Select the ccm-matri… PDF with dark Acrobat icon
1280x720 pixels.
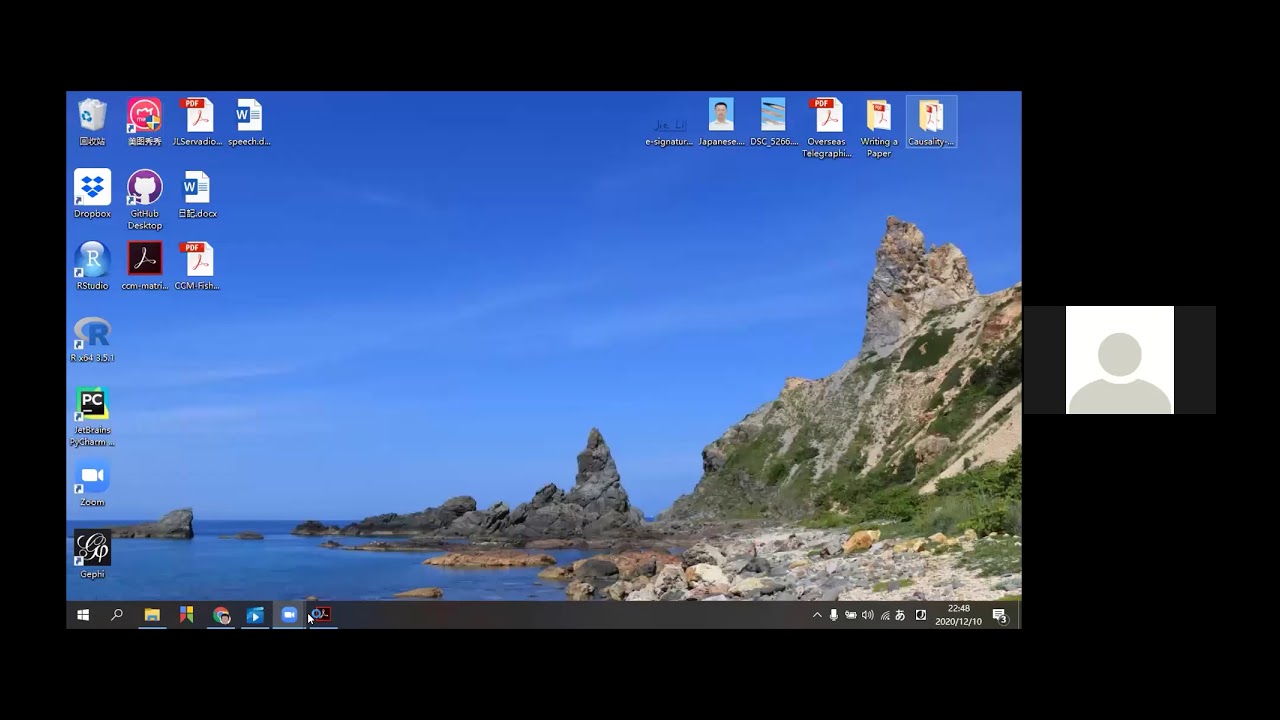(144, 266)
